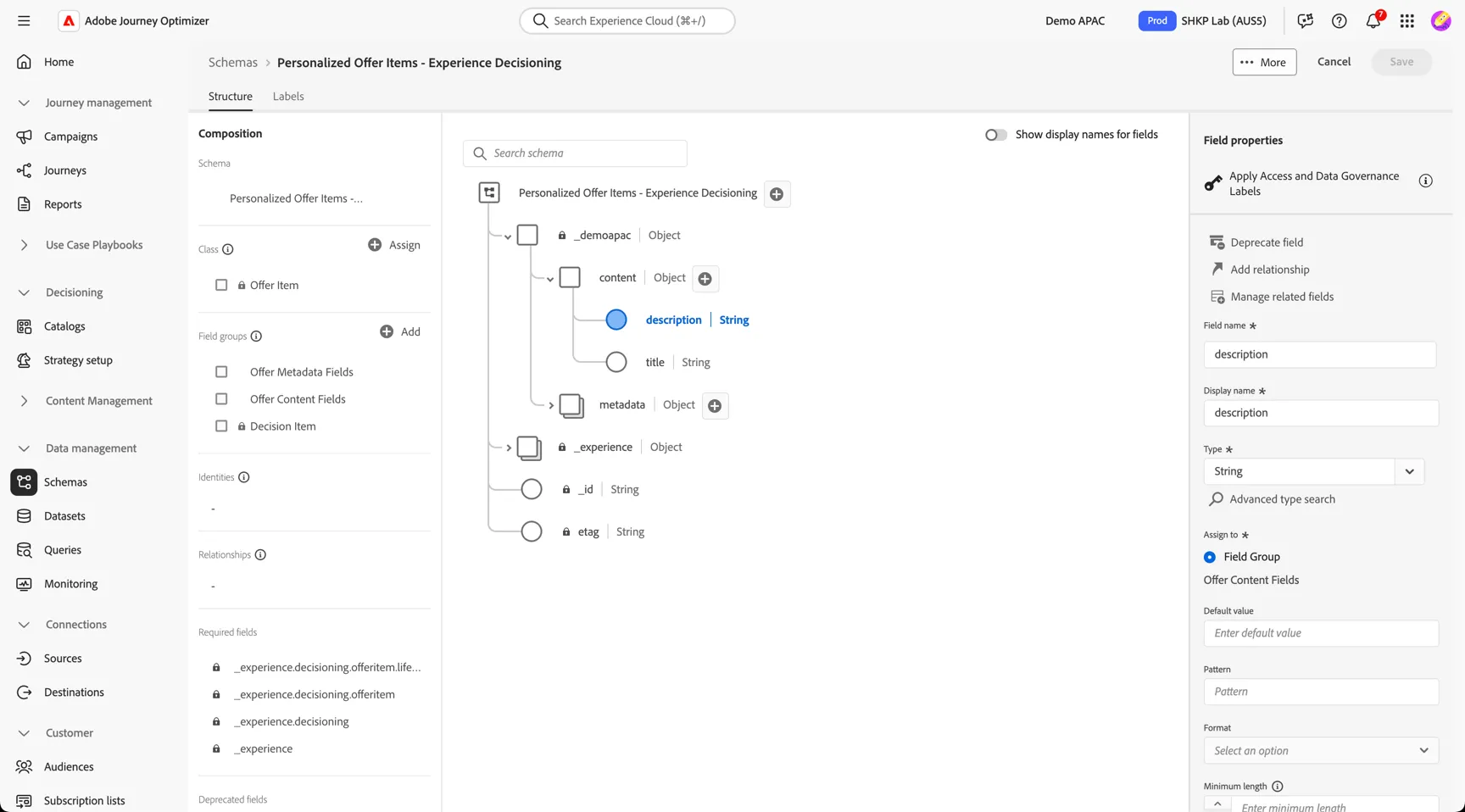Viewport: 1465px width, 812px height.
Task: Expand the metadata object node
Action: [x=551, y=405]
